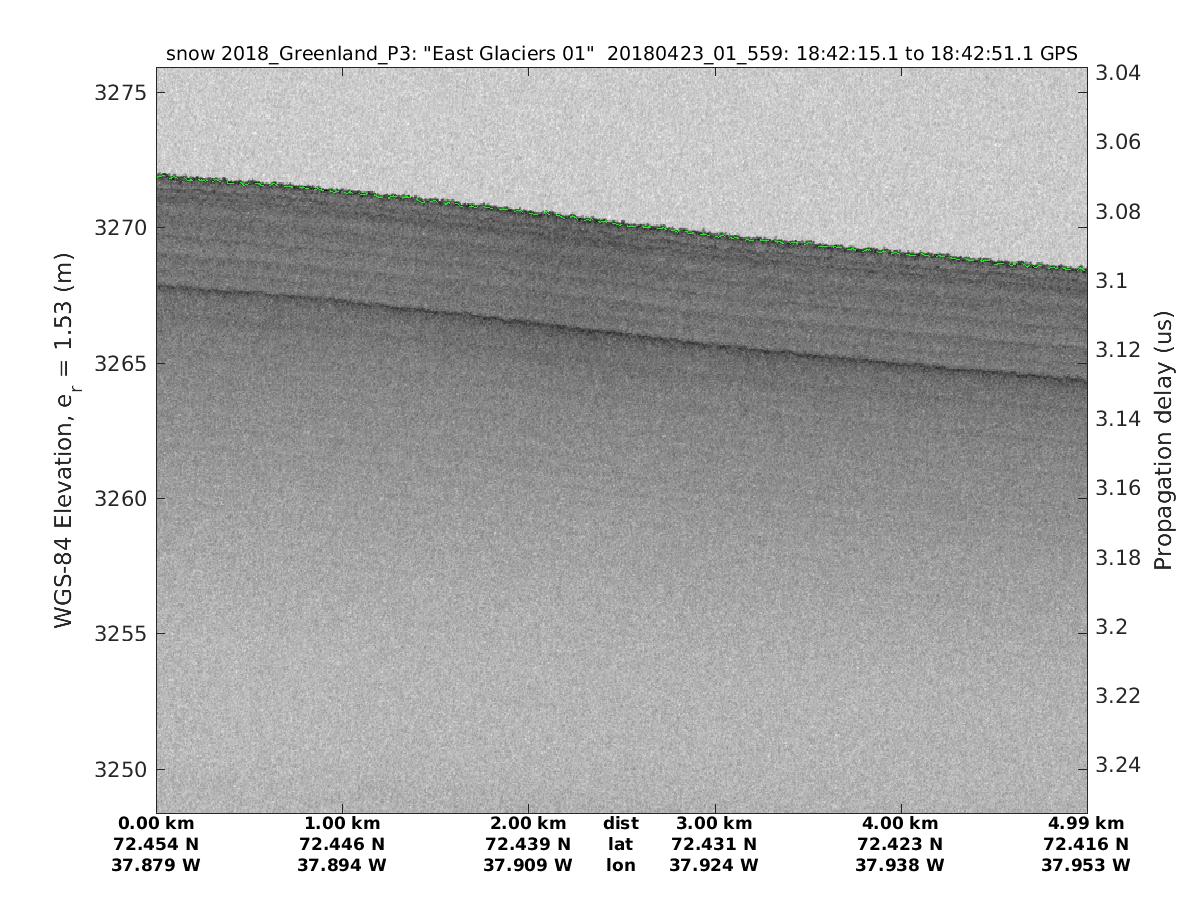This screenshot has width=1200, height=900.
Task: Select the 3.16 propagation delay tick label
Action: click(x=1119, y=488)
